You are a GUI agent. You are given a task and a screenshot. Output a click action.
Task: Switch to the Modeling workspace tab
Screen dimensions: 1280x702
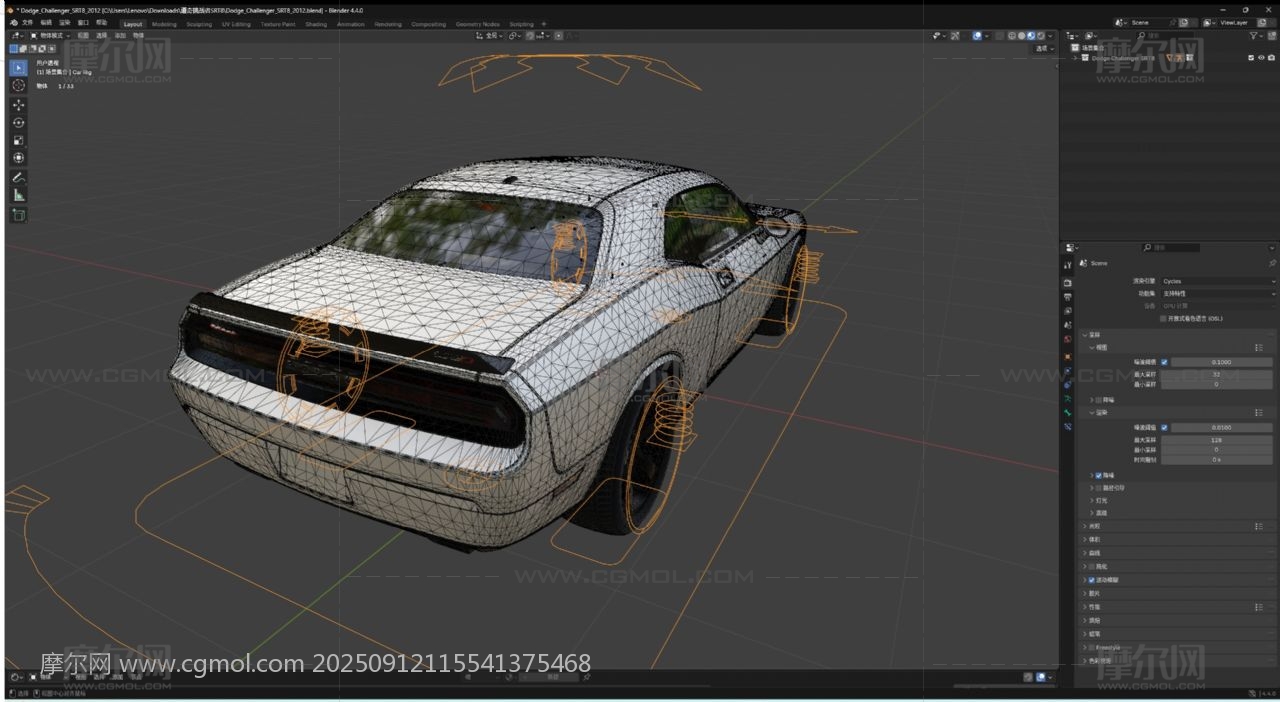(x=164, y=24)
